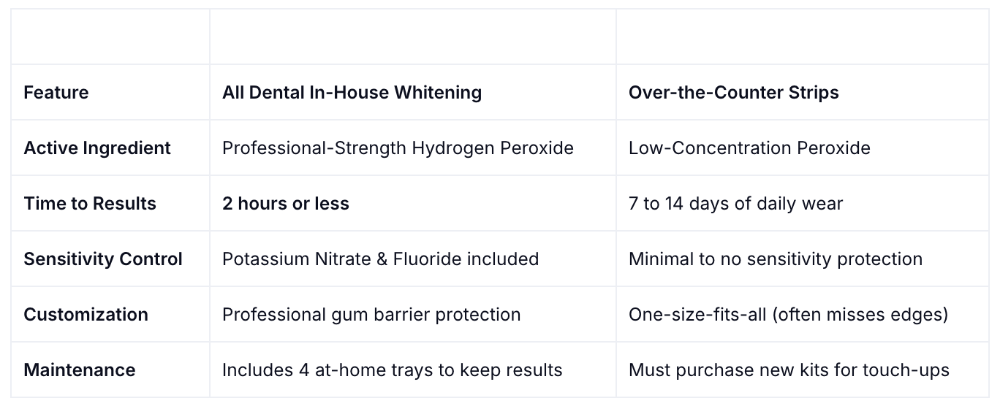Select the "Maintenance" row label
The image size is (1000, 409).
coord(79,370)
